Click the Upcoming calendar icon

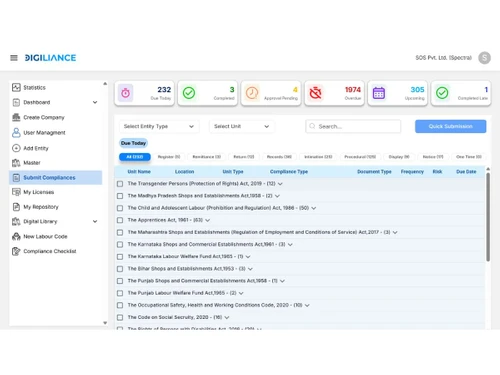click(379, 93)
